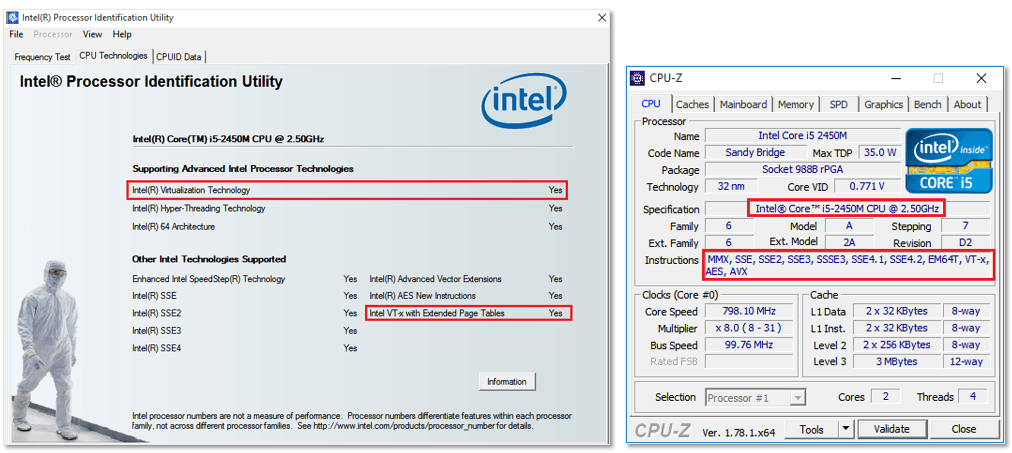This screenshot has height=453, width=1012.
Task: Click the Package field Socket 988B rPGA
Action: click(802, 170)
